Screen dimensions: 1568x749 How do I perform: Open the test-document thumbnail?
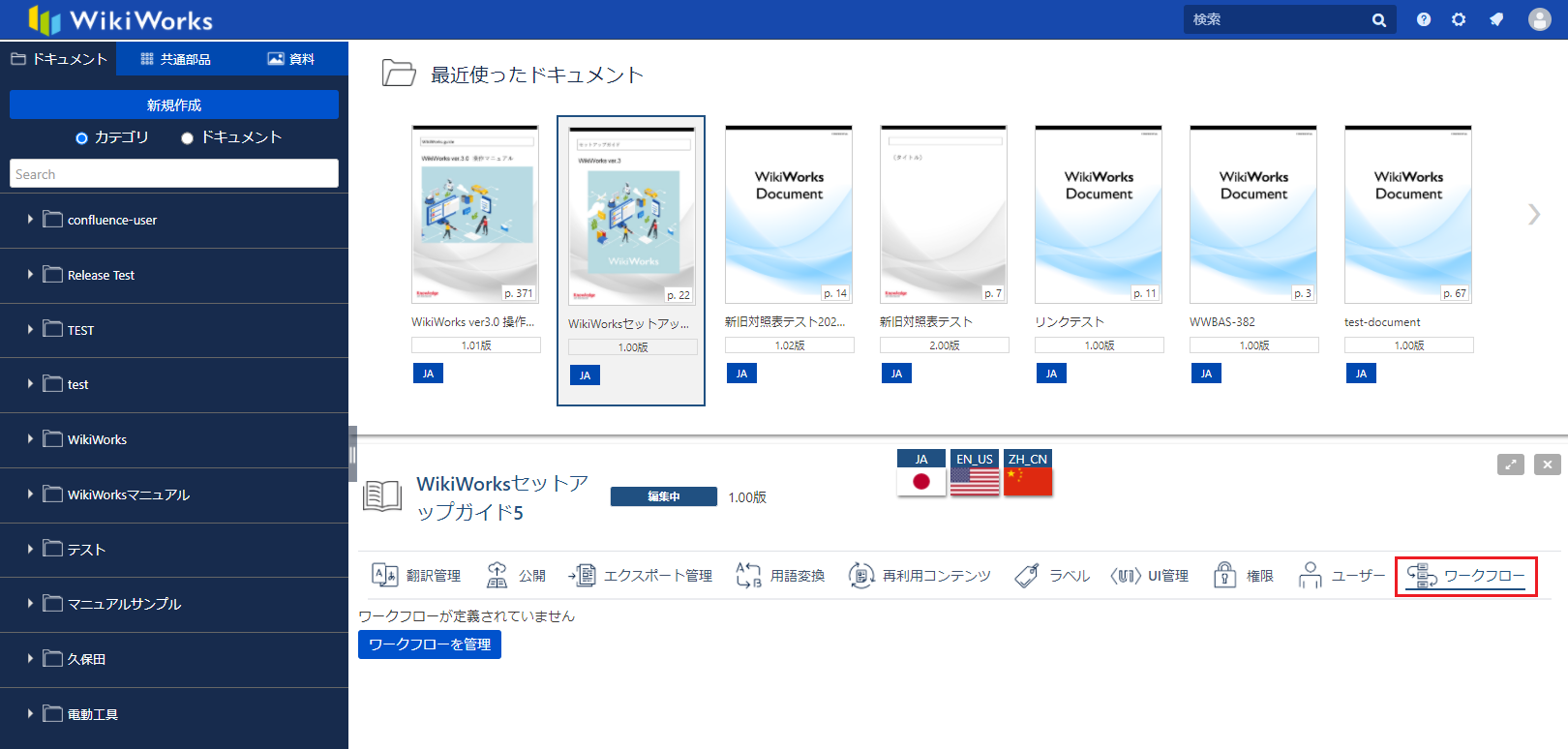click(1408, 214)
